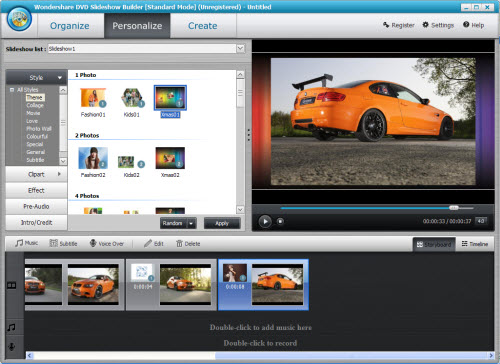Choose the Xmas01 style thumbnail
500x364 pixels.
170,98
